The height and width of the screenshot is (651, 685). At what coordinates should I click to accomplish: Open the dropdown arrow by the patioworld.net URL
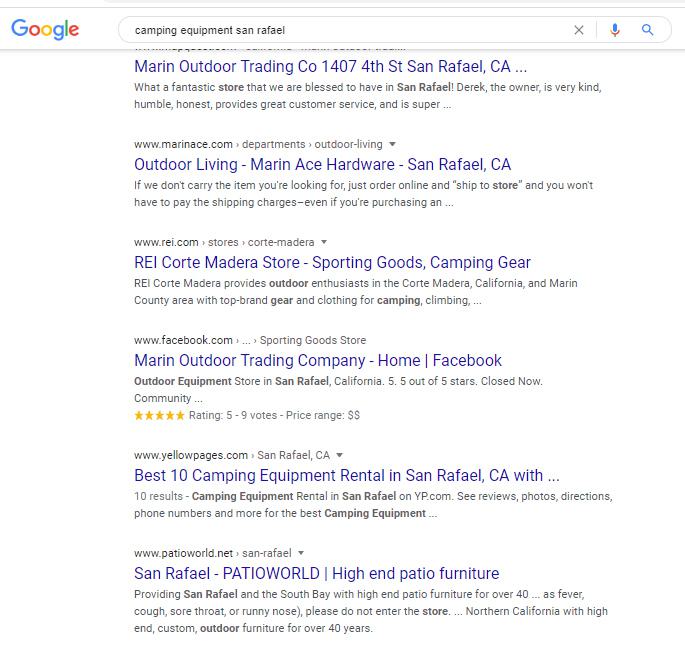pos(301,553)
